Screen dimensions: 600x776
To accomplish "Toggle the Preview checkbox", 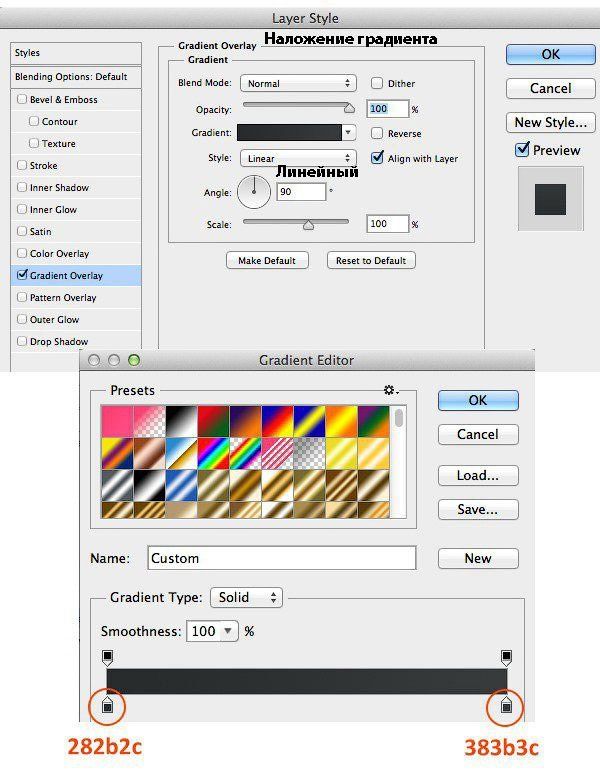I will (522, 149).
